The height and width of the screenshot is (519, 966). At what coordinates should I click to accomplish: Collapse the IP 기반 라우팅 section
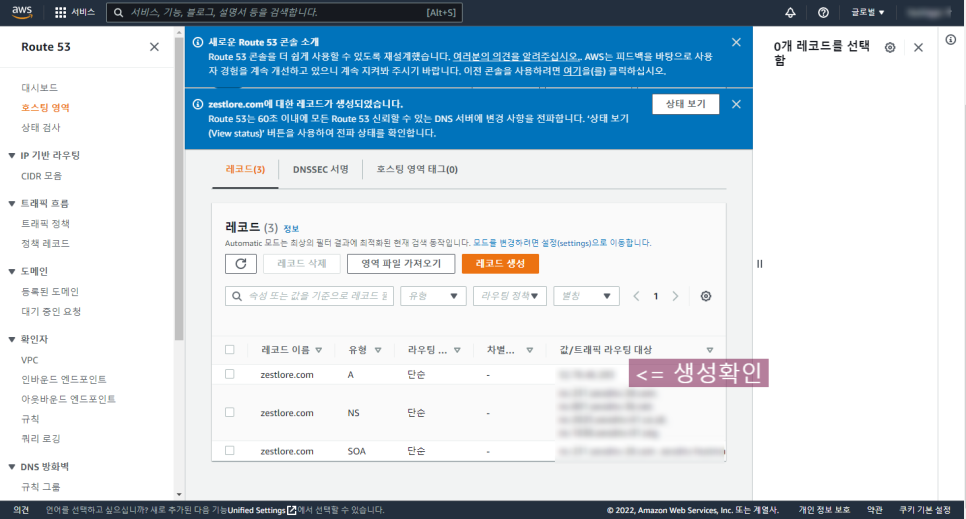(x=12, y=155)
